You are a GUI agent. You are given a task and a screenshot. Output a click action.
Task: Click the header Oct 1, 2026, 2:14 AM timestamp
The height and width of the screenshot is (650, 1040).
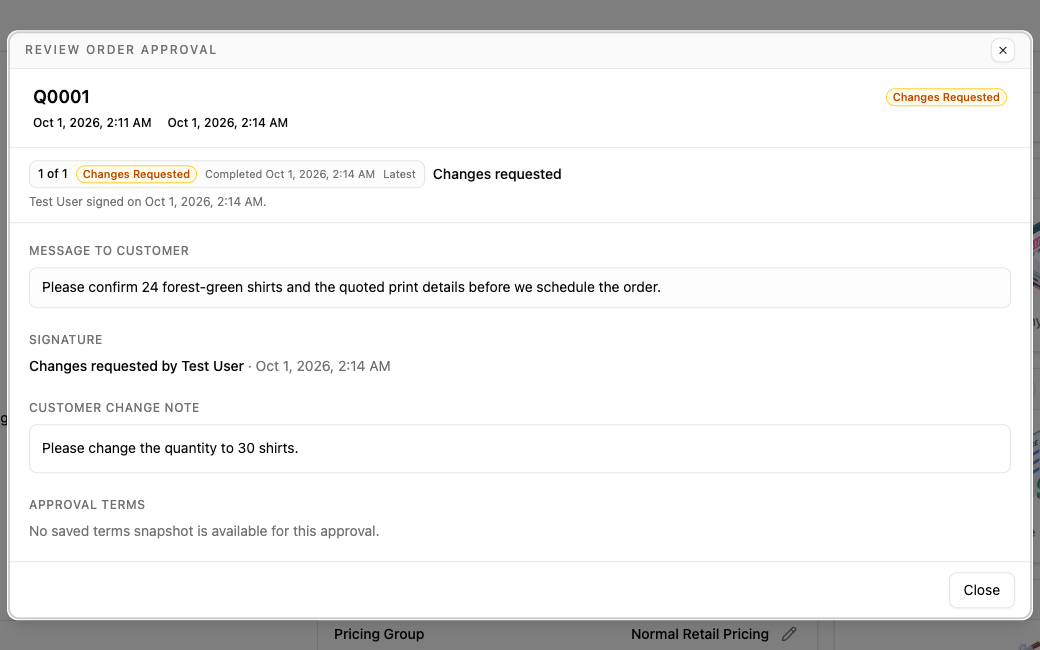pyautogui.click(x=228, y=123)
